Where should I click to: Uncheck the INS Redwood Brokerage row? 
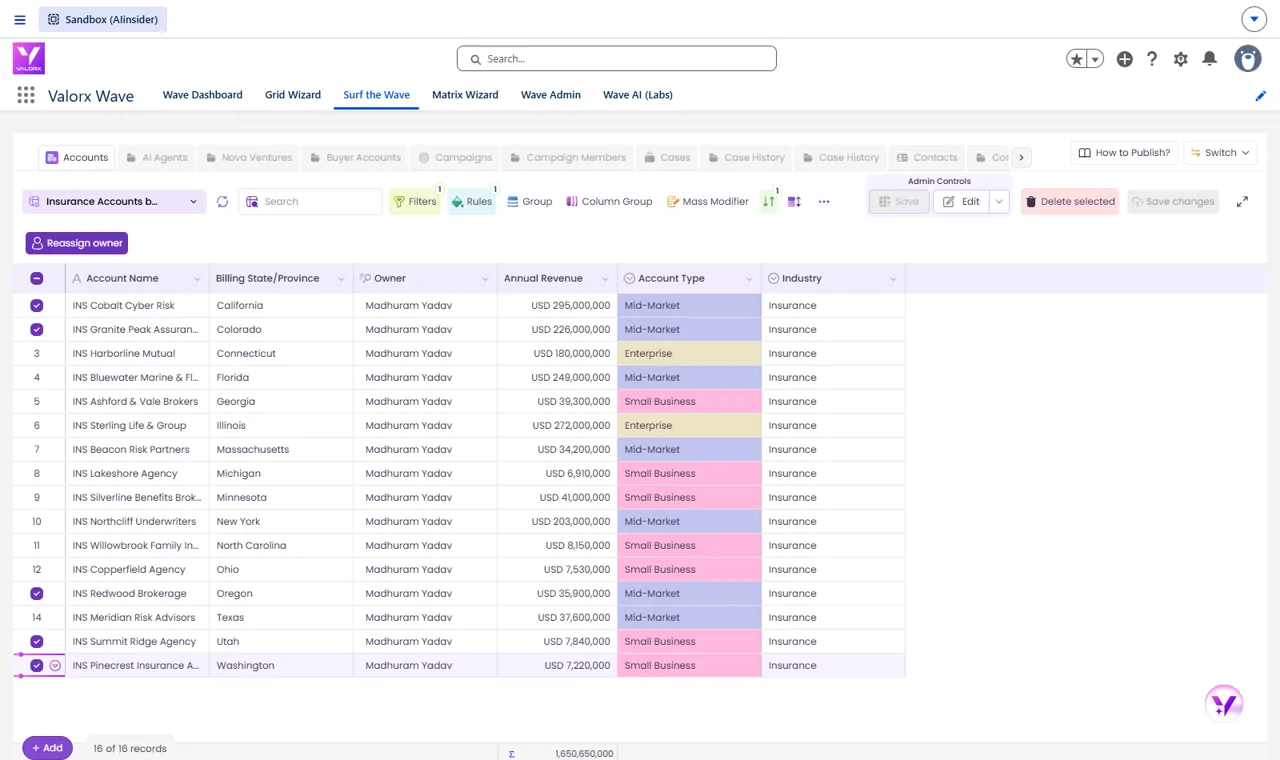click(37, 593)
